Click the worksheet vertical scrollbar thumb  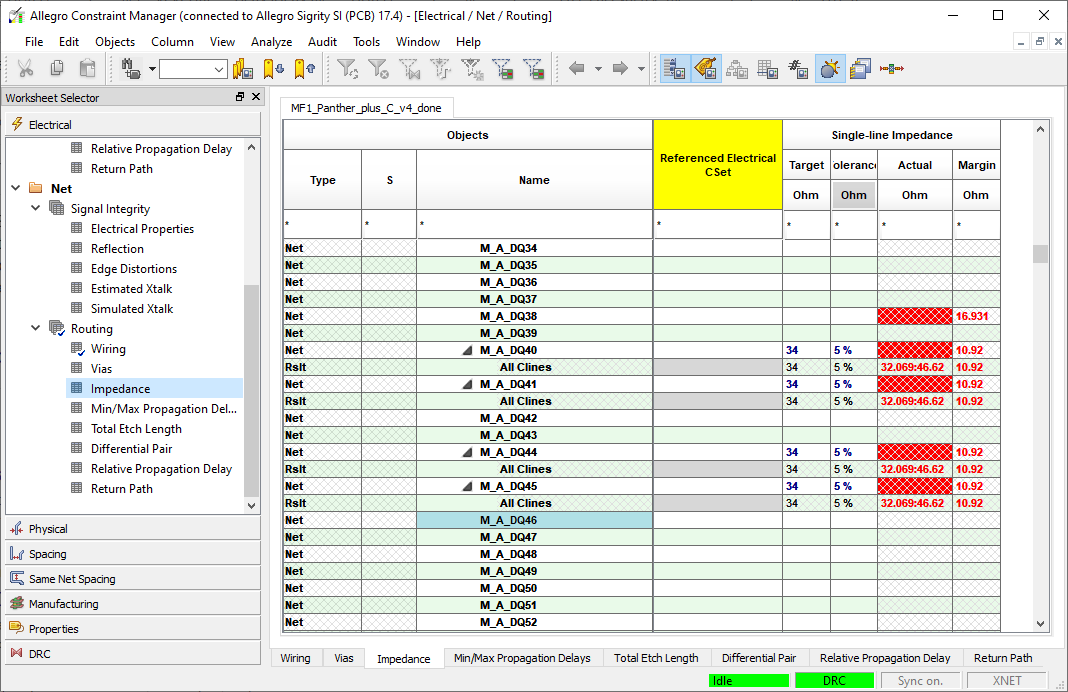1040,253
